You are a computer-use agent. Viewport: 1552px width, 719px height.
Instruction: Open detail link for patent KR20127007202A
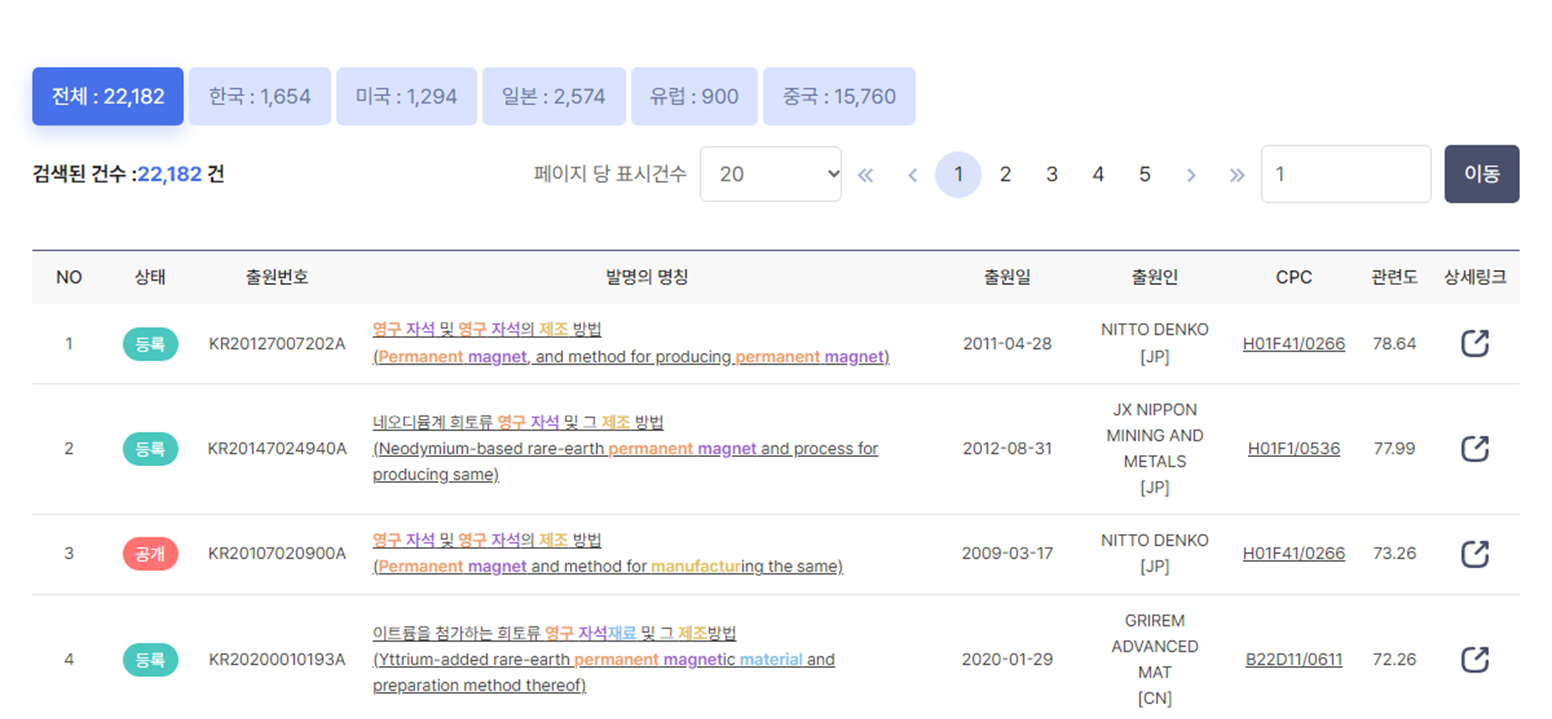click(1475, 343)
